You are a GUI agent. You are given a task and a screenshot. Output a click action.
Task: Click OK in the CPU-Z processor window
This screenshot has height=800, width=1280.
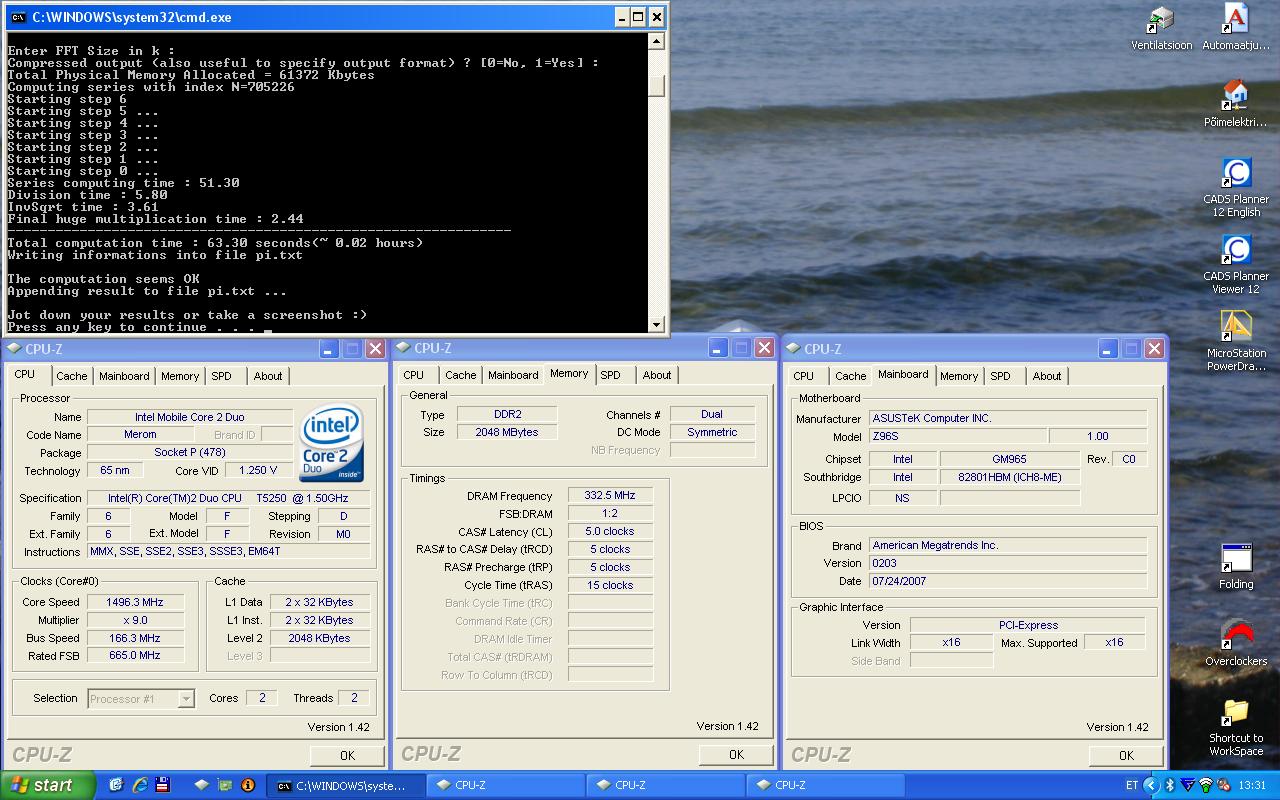[347, 755]
